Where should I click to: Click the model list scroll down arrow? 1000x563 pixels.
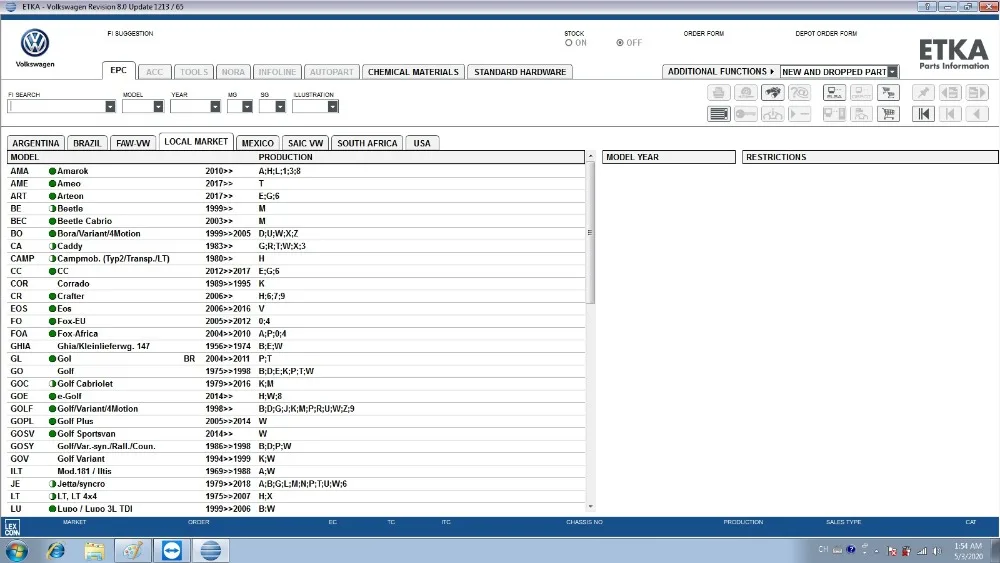click(x=590, y=506)
